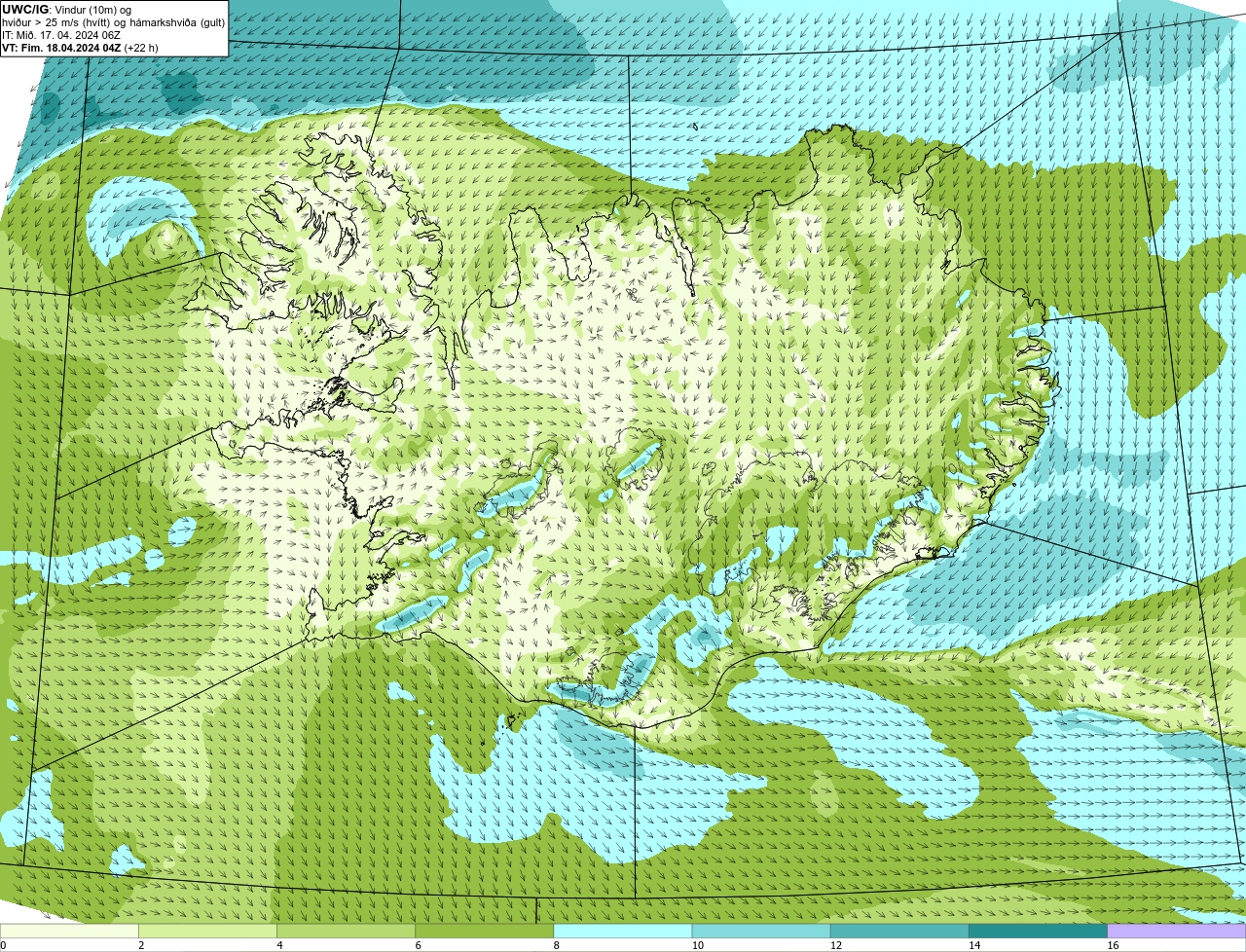The image size is (1246, 952).
Task: Click the '14' label under the color scale
Action: [x=974, y=945]
